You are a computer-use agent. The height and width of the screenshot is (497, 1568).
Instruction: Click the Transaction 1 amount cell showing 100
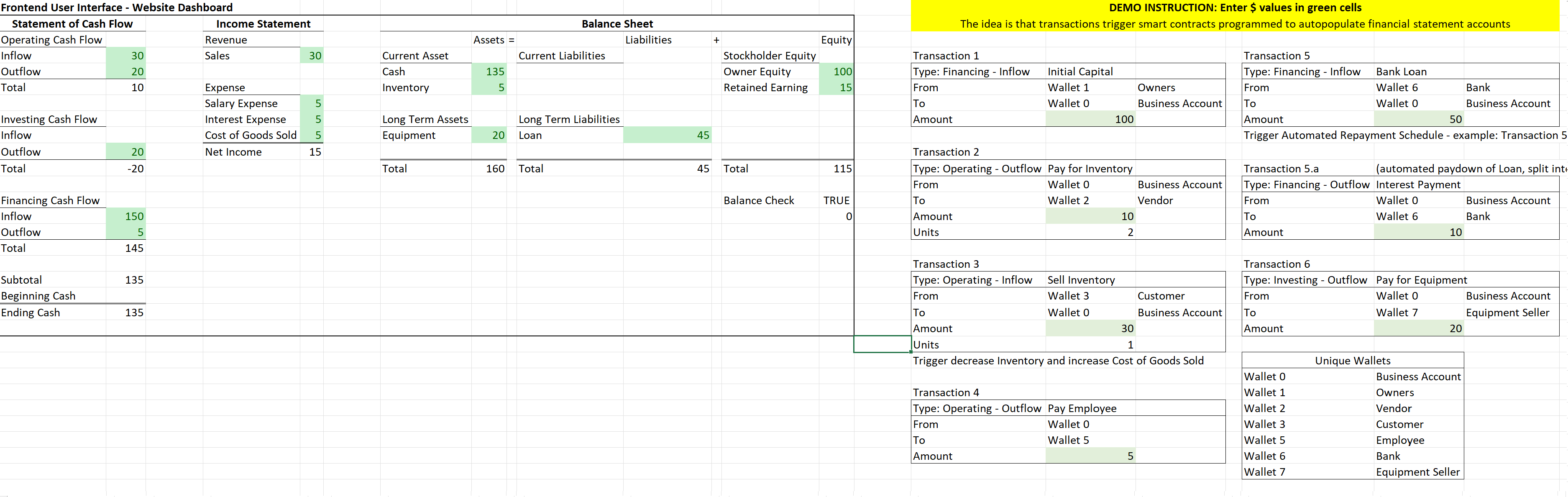point(1090,119)
